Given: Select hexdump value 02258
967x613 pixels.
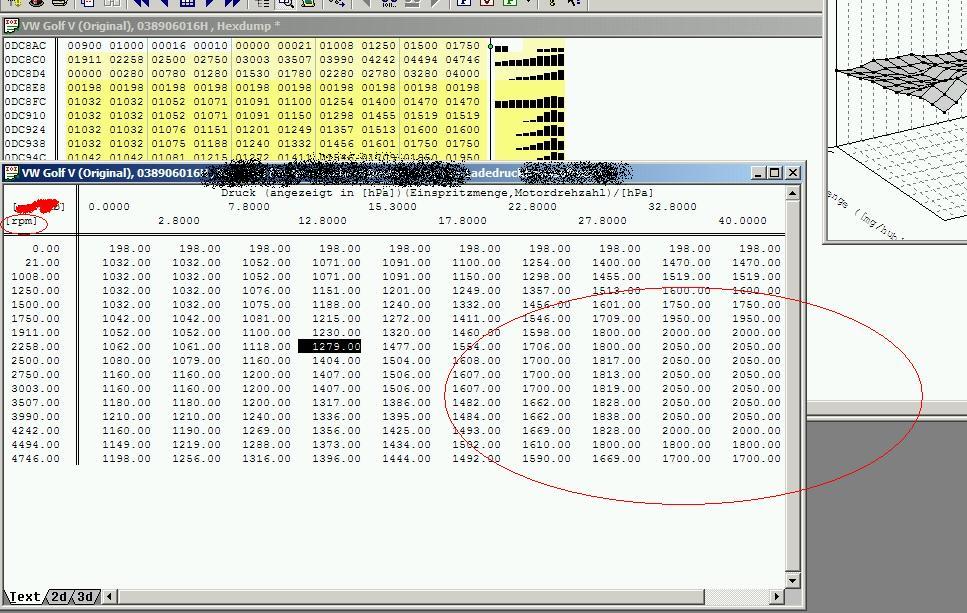Looking at the screenshot, I should [x=126, y=60].
